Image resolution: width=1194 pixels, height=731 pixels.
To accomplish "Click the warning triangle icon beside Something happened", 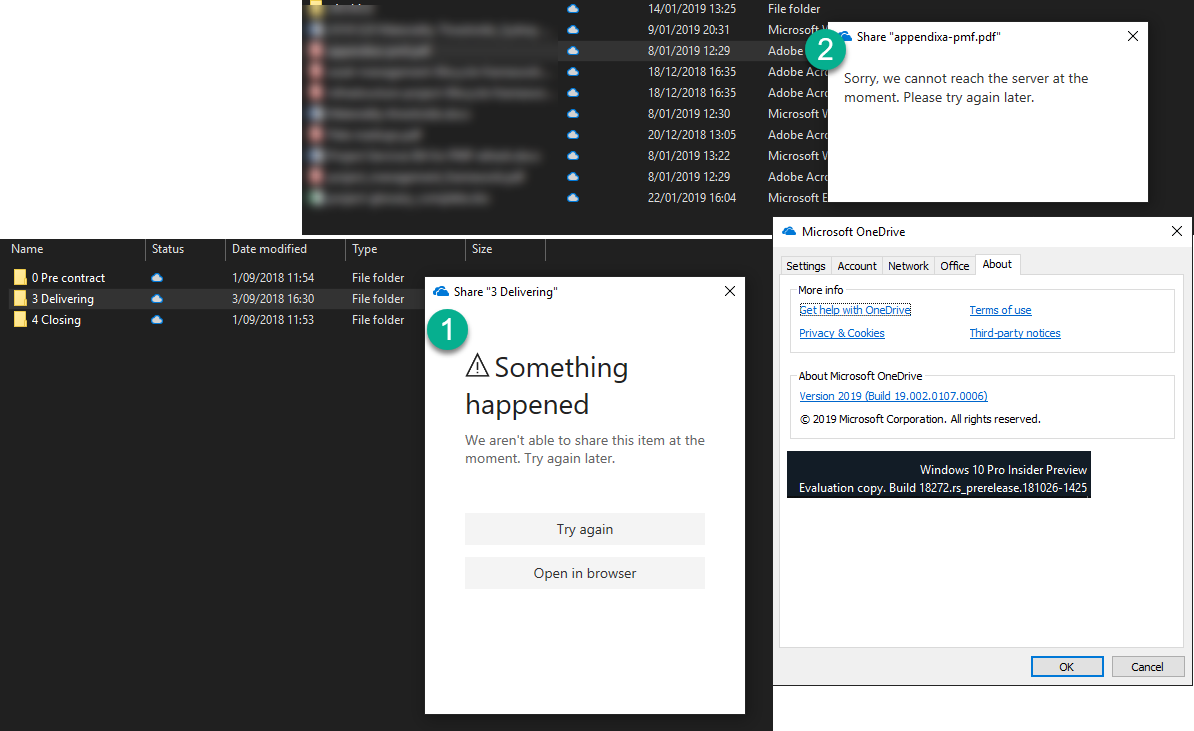I will [477, 366].
